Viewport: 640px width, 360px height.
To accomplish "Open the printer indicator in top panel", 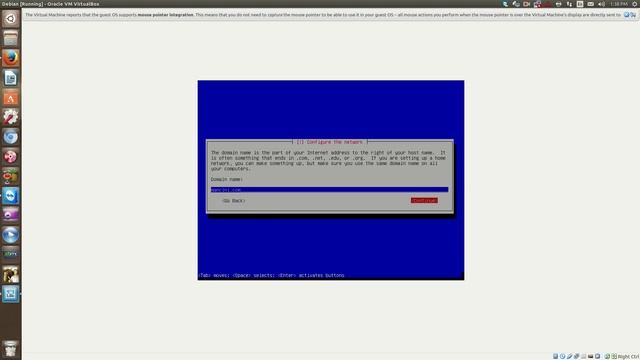I will [x=558, y=4].
